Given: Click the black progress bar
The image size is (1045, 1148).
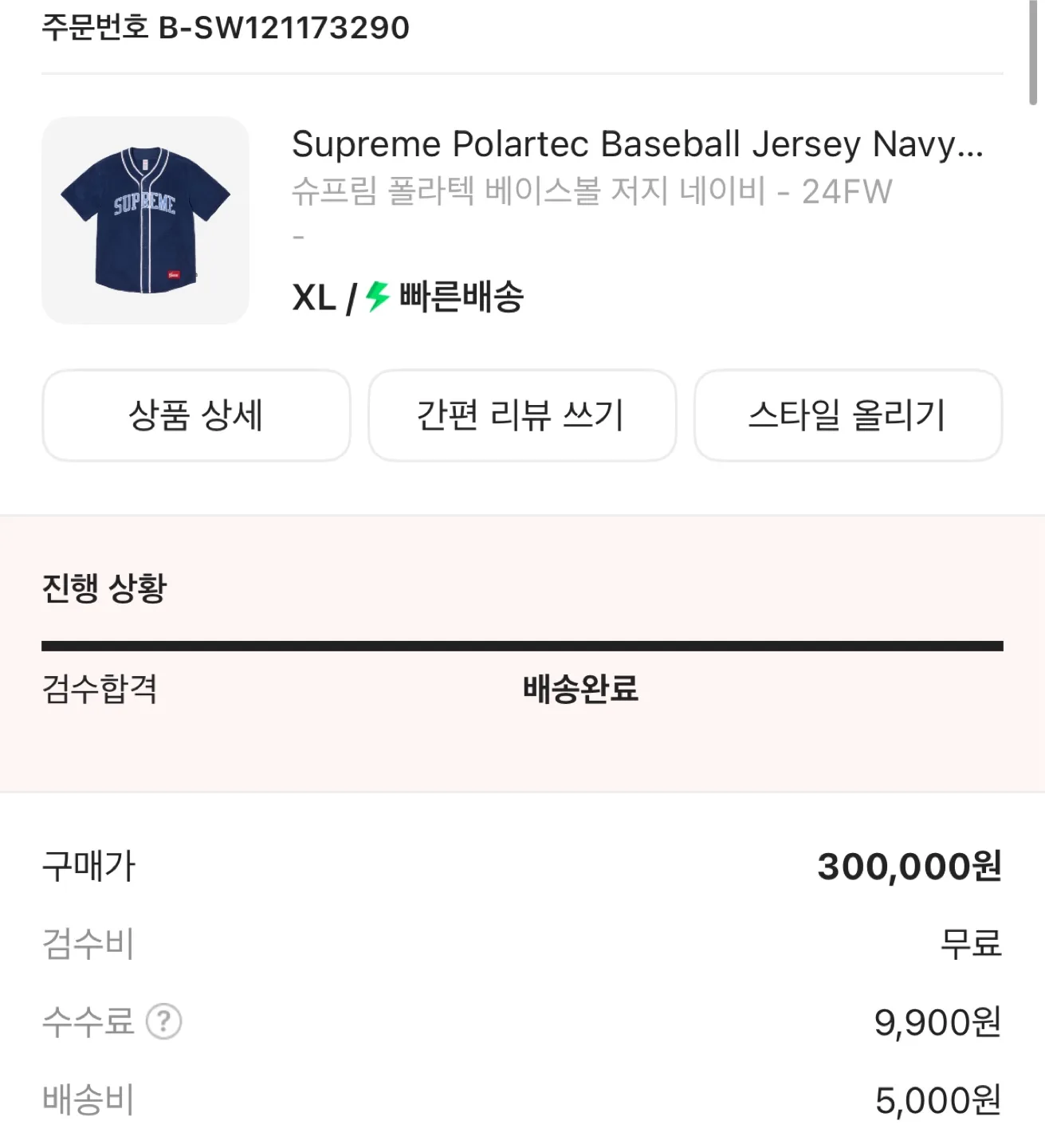Looking at the screenshot, I should [522, 646].
